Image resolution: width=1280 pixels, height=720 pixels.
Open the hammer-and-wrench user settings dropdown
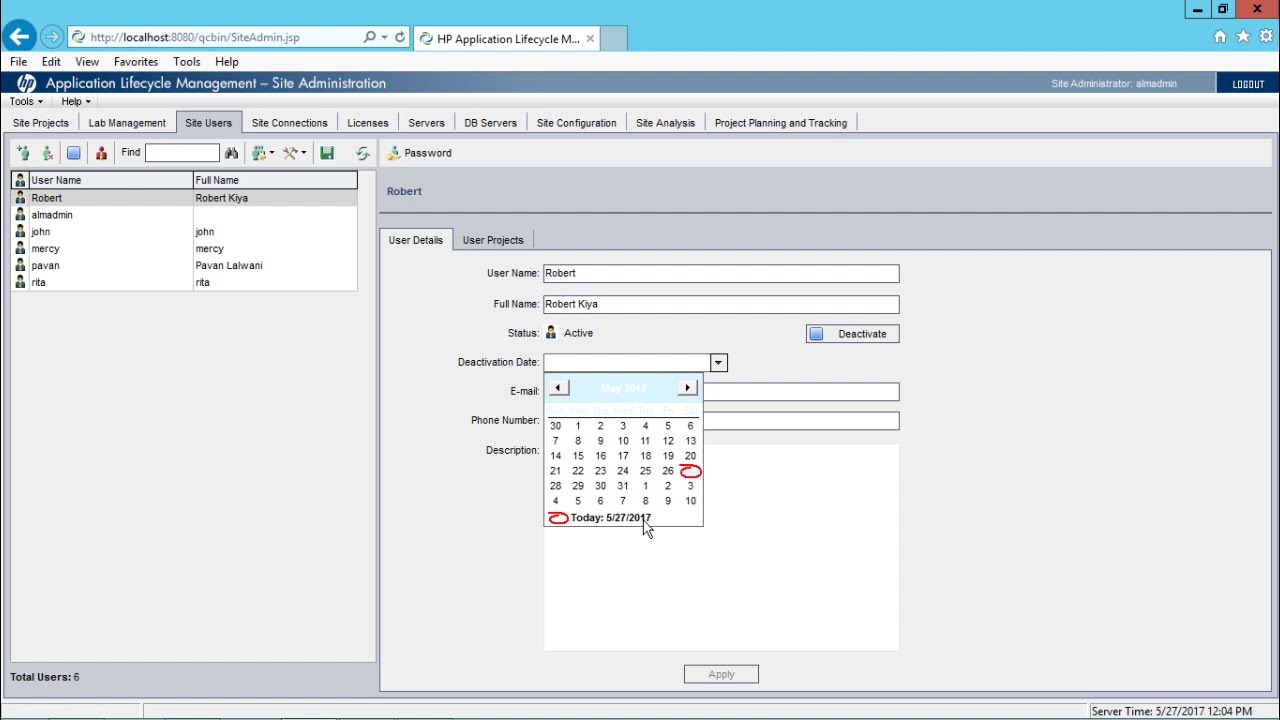(x=294, y=153)
